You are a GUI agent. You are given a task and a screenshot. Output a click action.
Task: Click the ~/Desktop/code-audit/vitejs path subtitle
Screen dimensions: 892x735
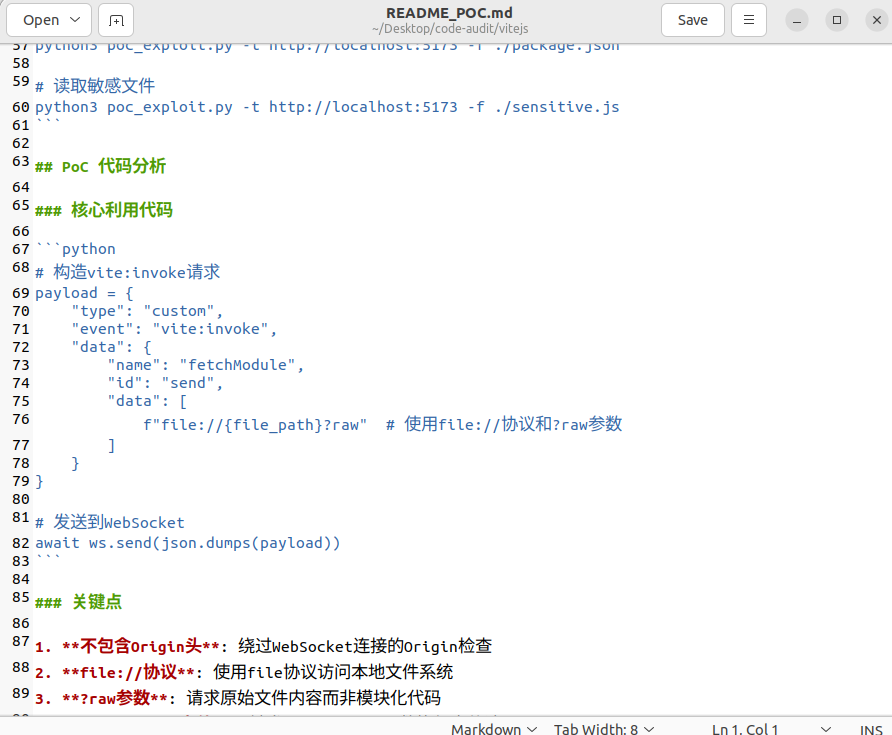click(x=450, y=28)
